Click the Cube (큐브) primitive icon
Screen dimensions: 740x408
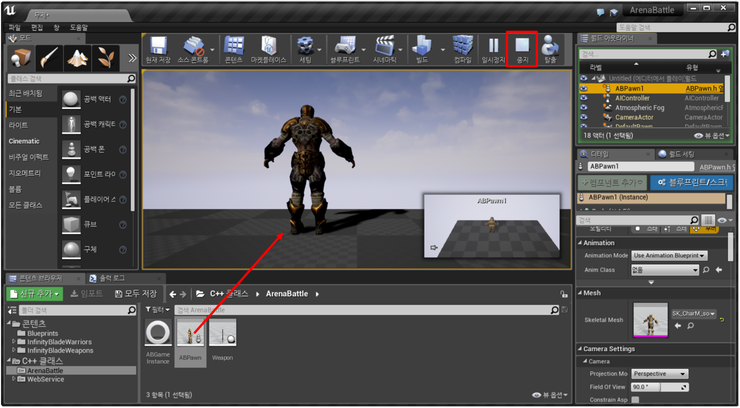(x=71, y=225)
